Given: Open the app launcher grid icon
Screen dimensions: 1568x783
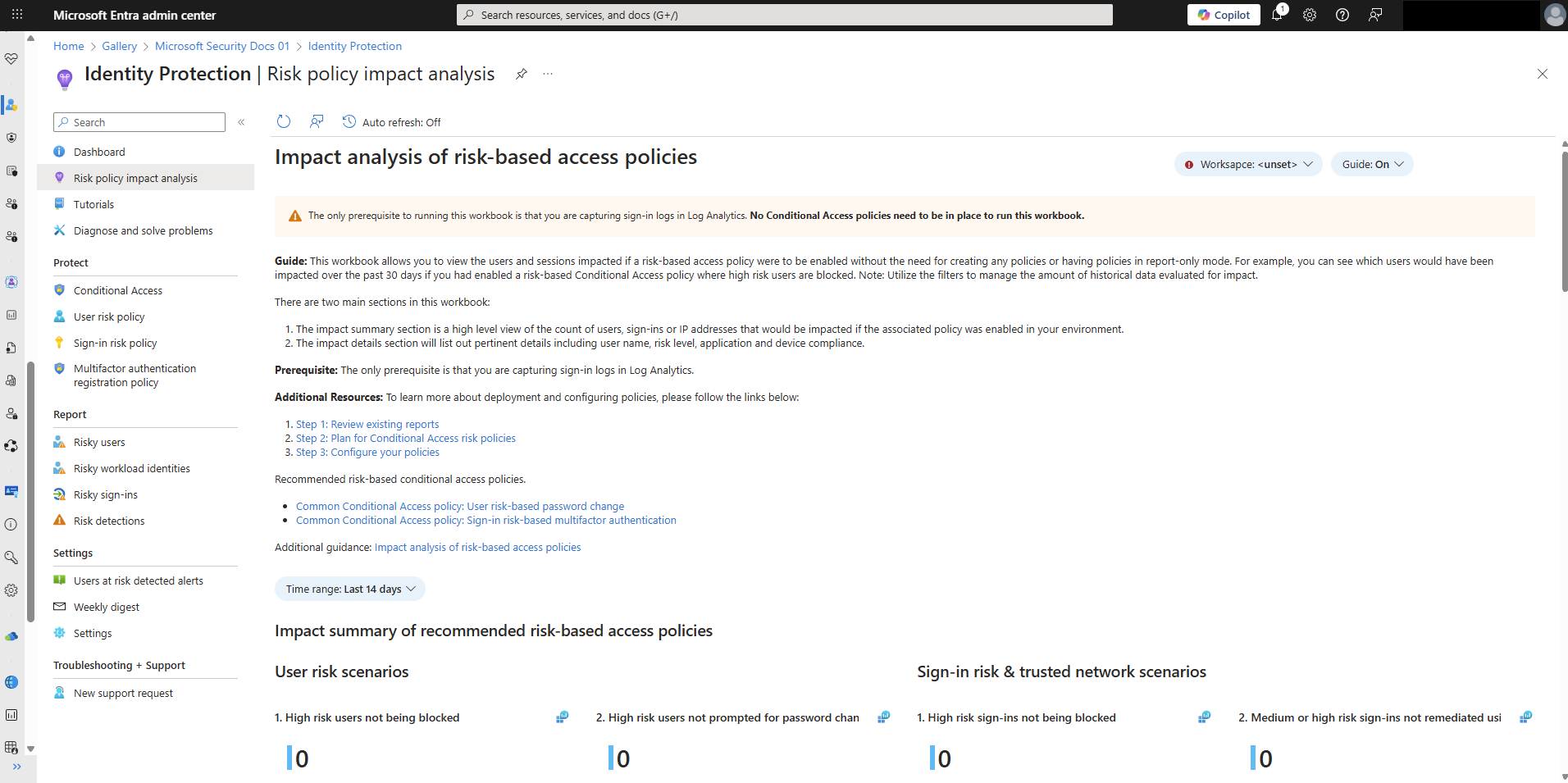Looking at the screenshot, I should (17, 15).
